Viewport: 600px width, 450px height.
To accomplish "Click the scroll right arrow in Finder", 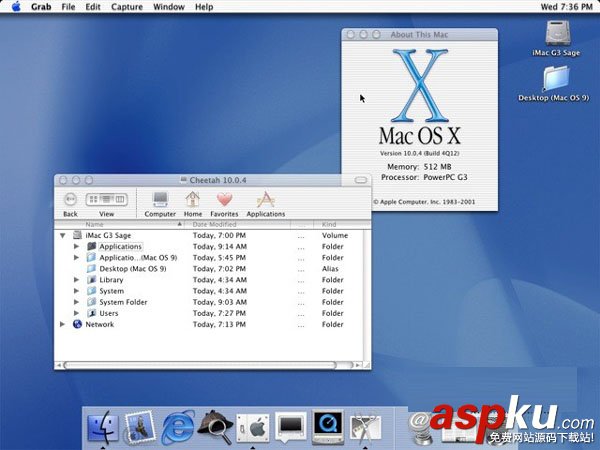I will pyautogui.click(x=358, y=365).
